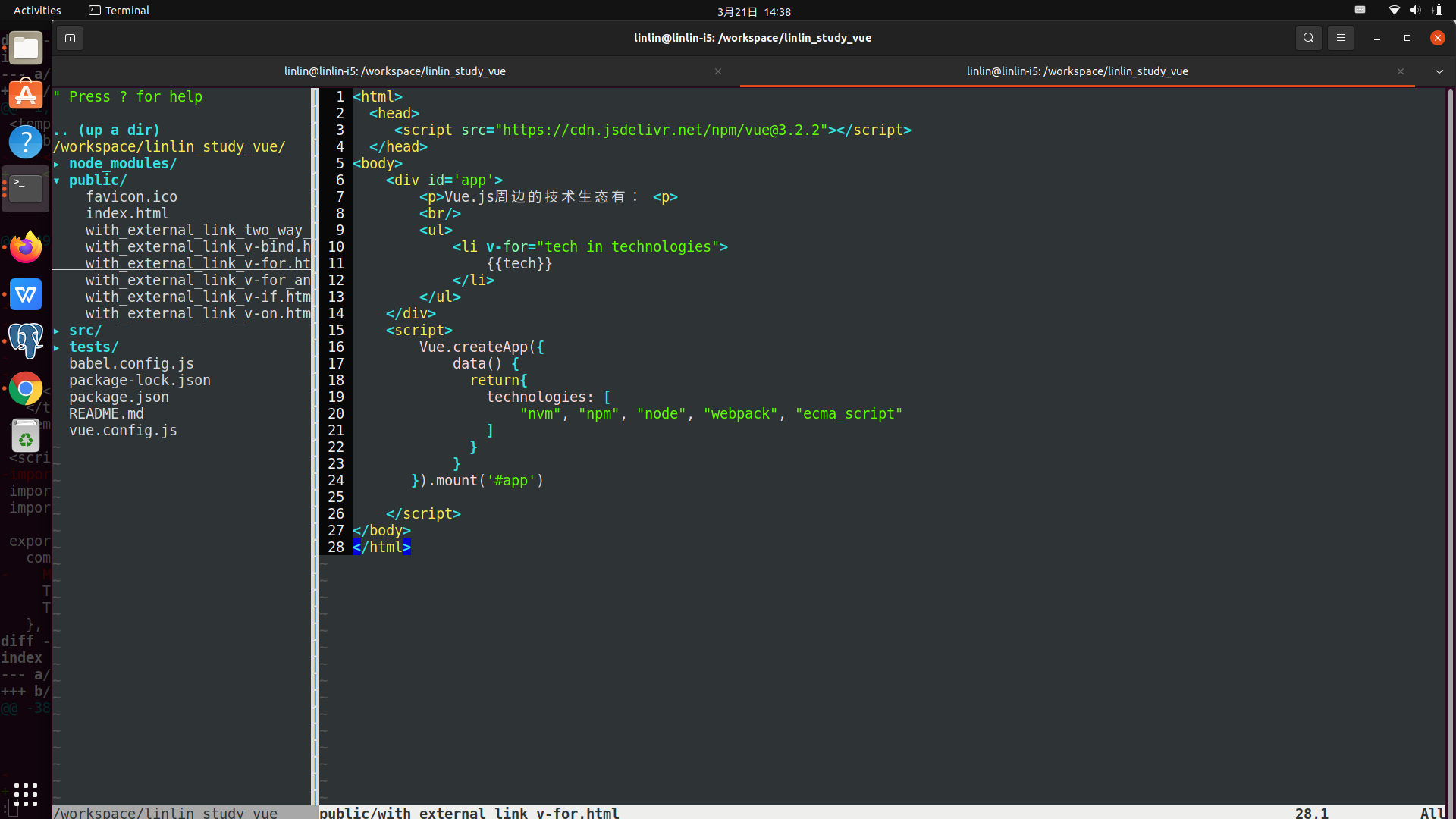
Task: Show Applications grid icon
Action: pos(26,794)
